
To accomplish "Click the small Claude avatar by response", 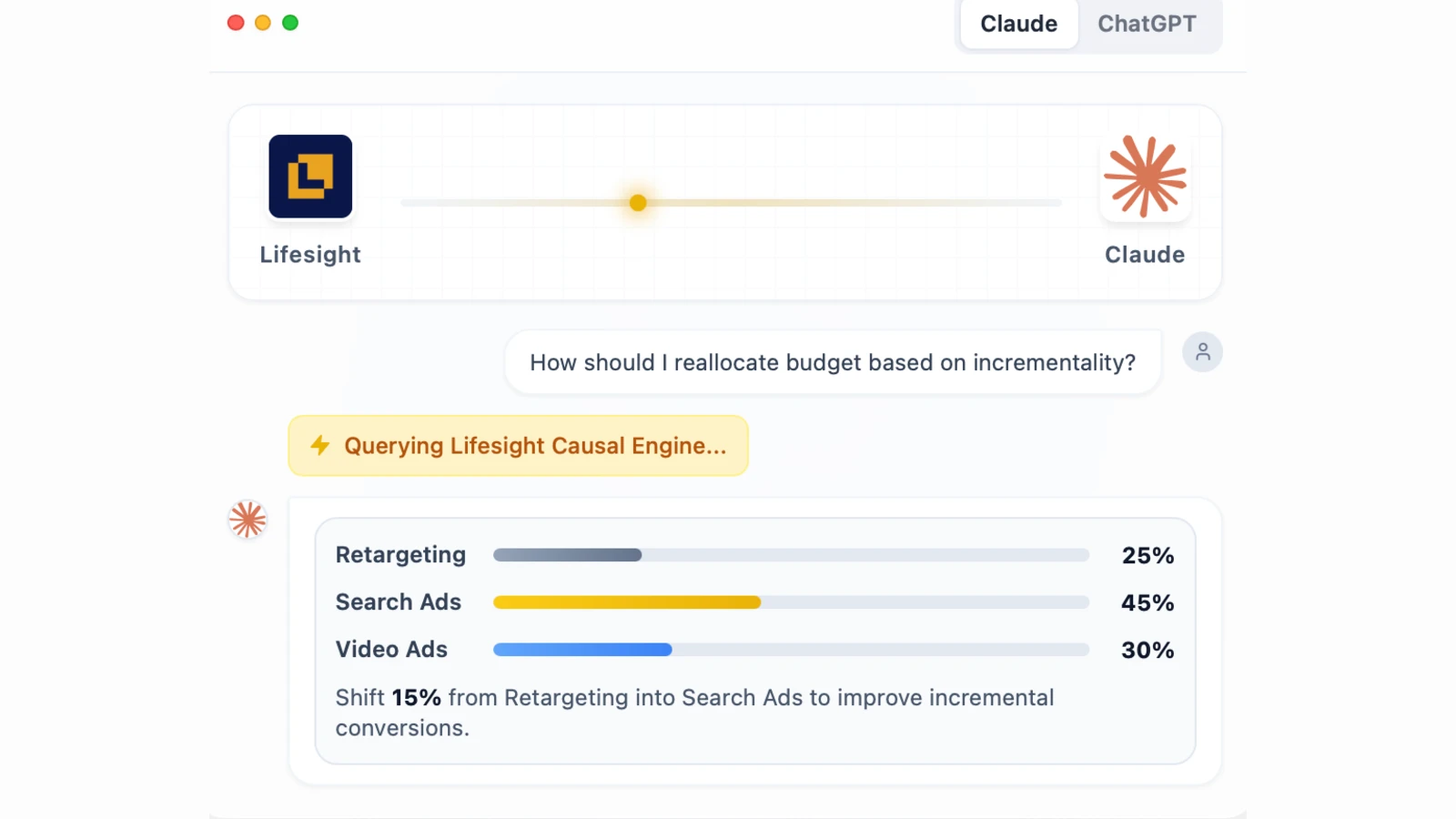I will [248, 520].
